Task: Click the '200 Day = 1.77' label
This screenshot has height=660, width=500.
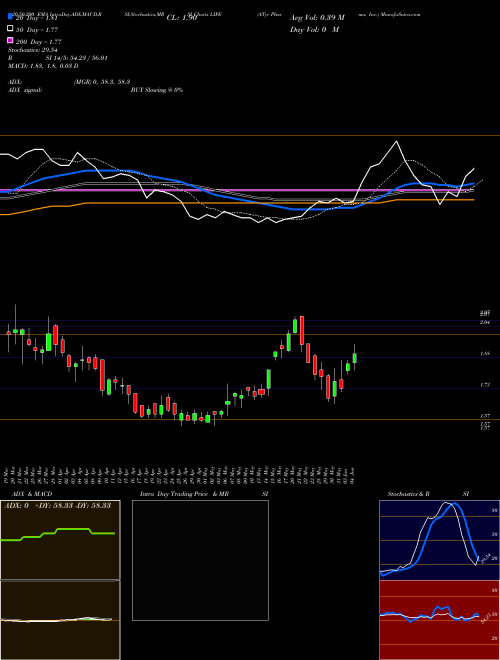Action: 39,42
